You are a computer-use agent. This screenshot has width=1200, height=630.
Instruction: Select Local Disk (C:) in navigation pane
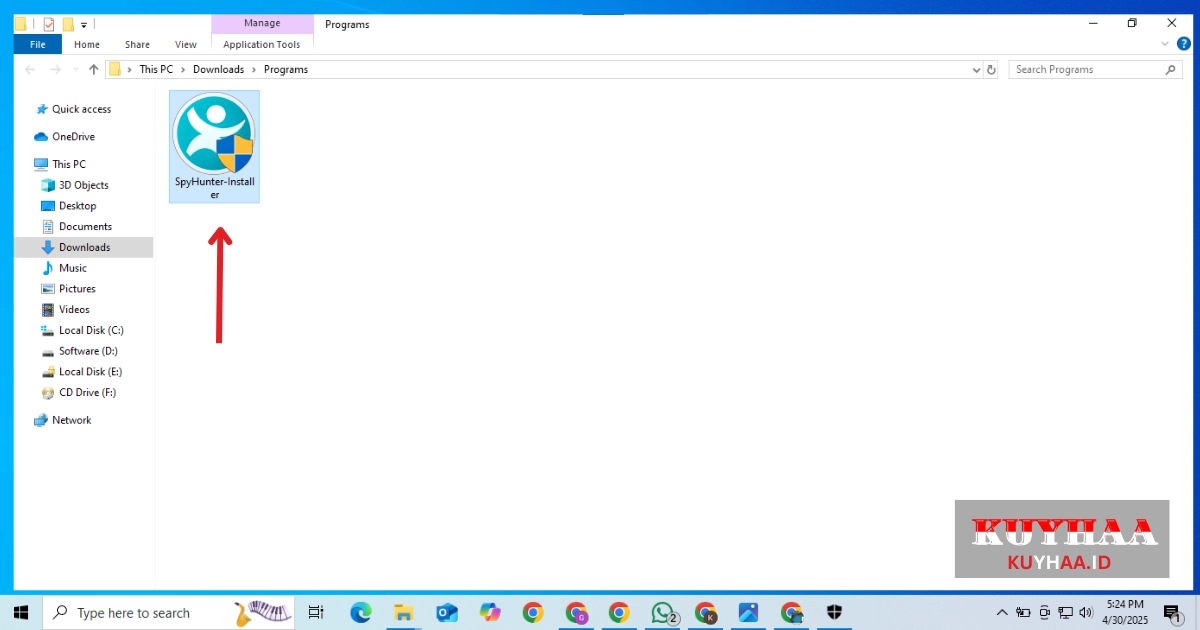point(91,330)
